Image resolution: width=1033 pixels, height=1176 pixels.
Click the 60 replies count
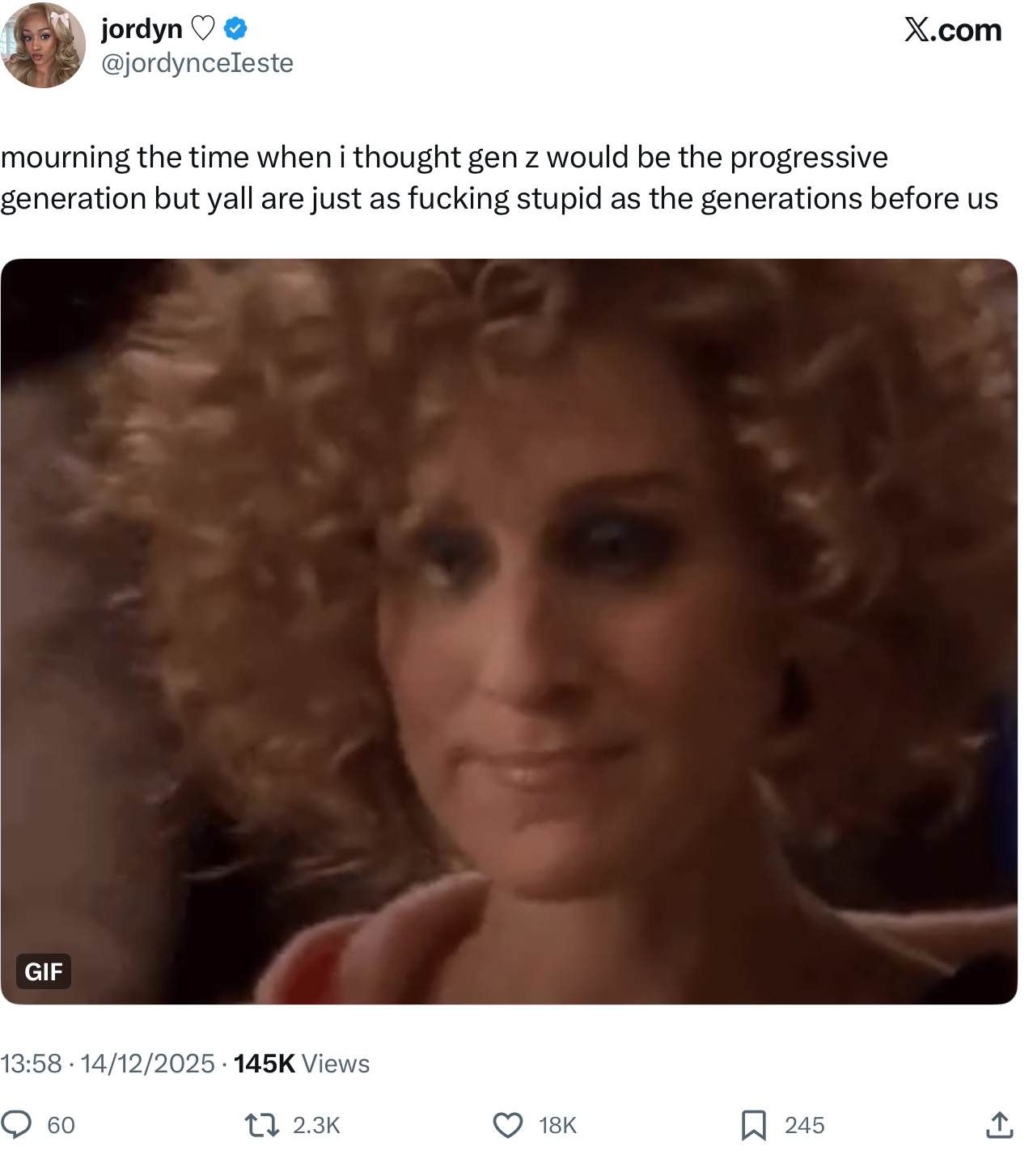[x=61, y=1125]
